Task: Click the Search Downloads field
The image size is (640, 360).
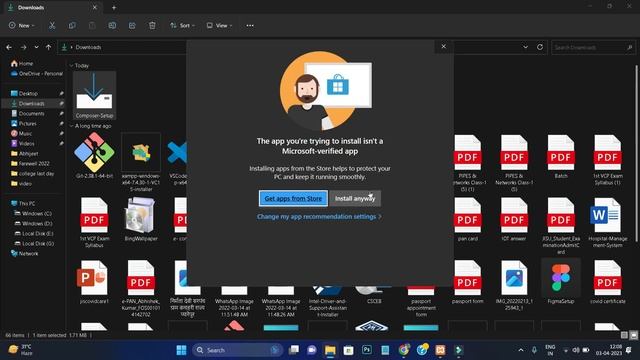Action: tap(593, 47)
